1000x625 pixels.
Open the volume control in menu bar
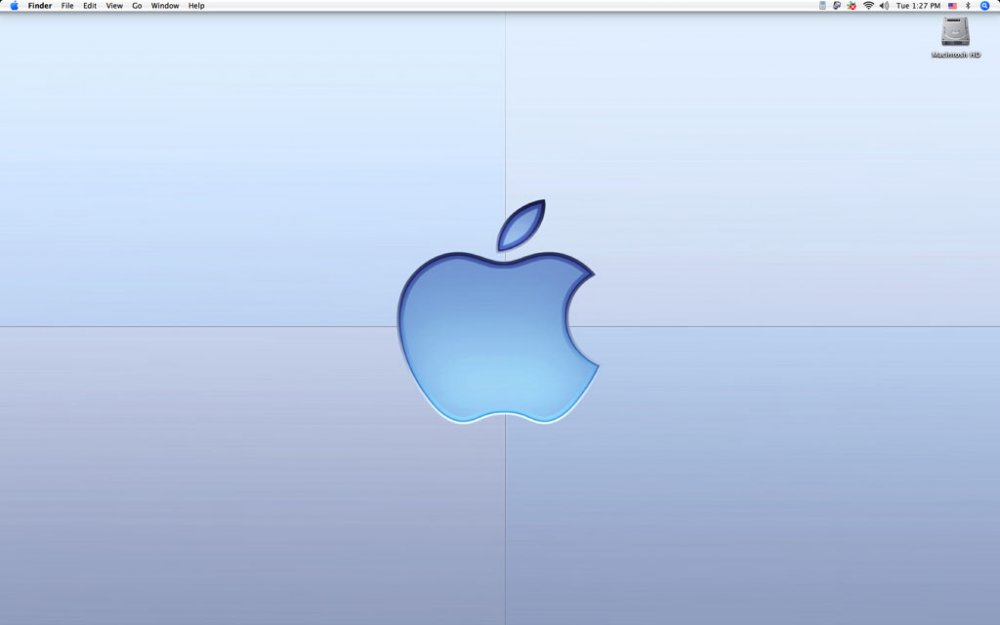884,6
